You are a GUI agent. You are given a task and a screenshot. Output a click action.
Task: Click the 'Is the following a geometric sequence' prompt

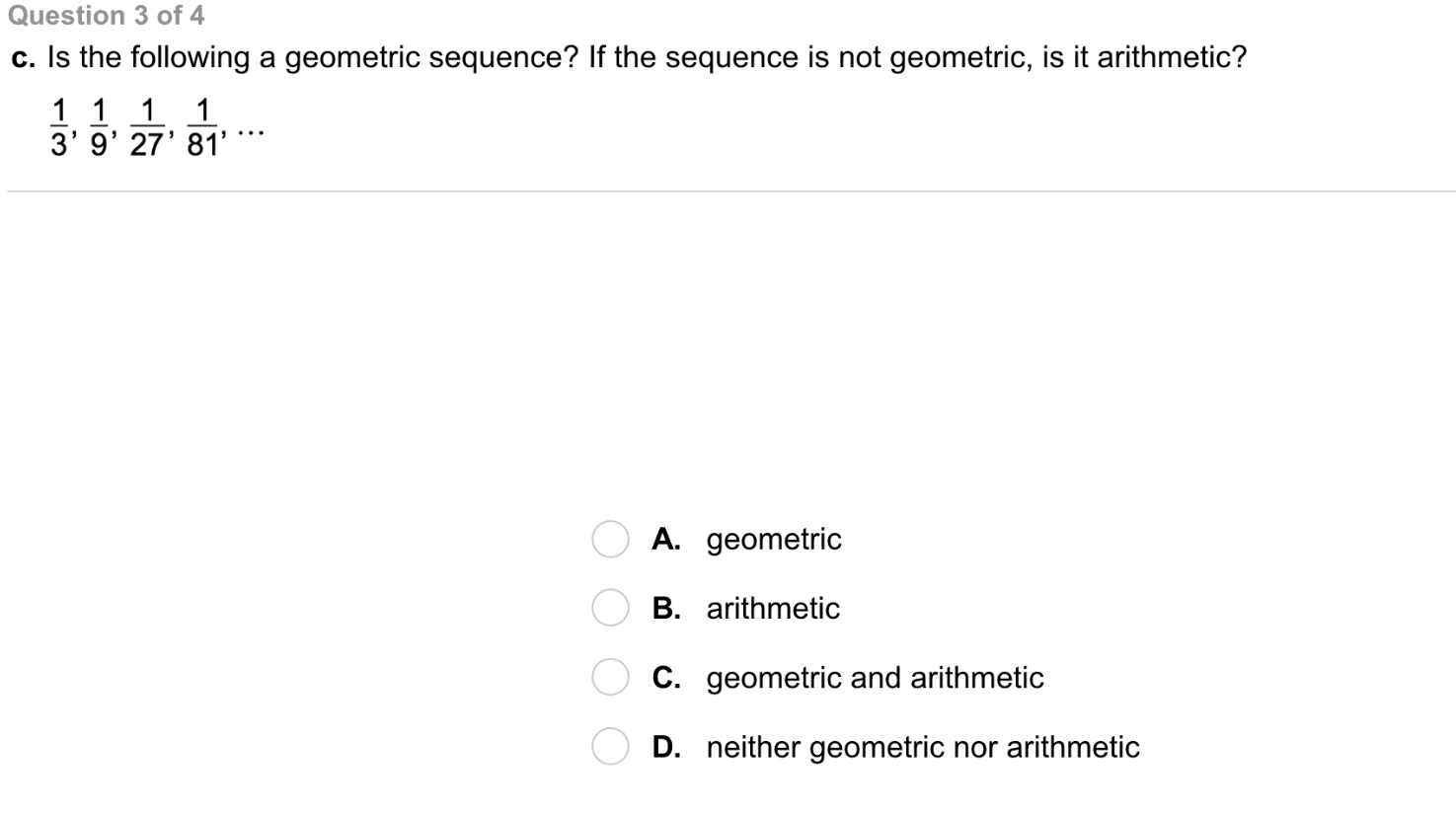(647, 57)
